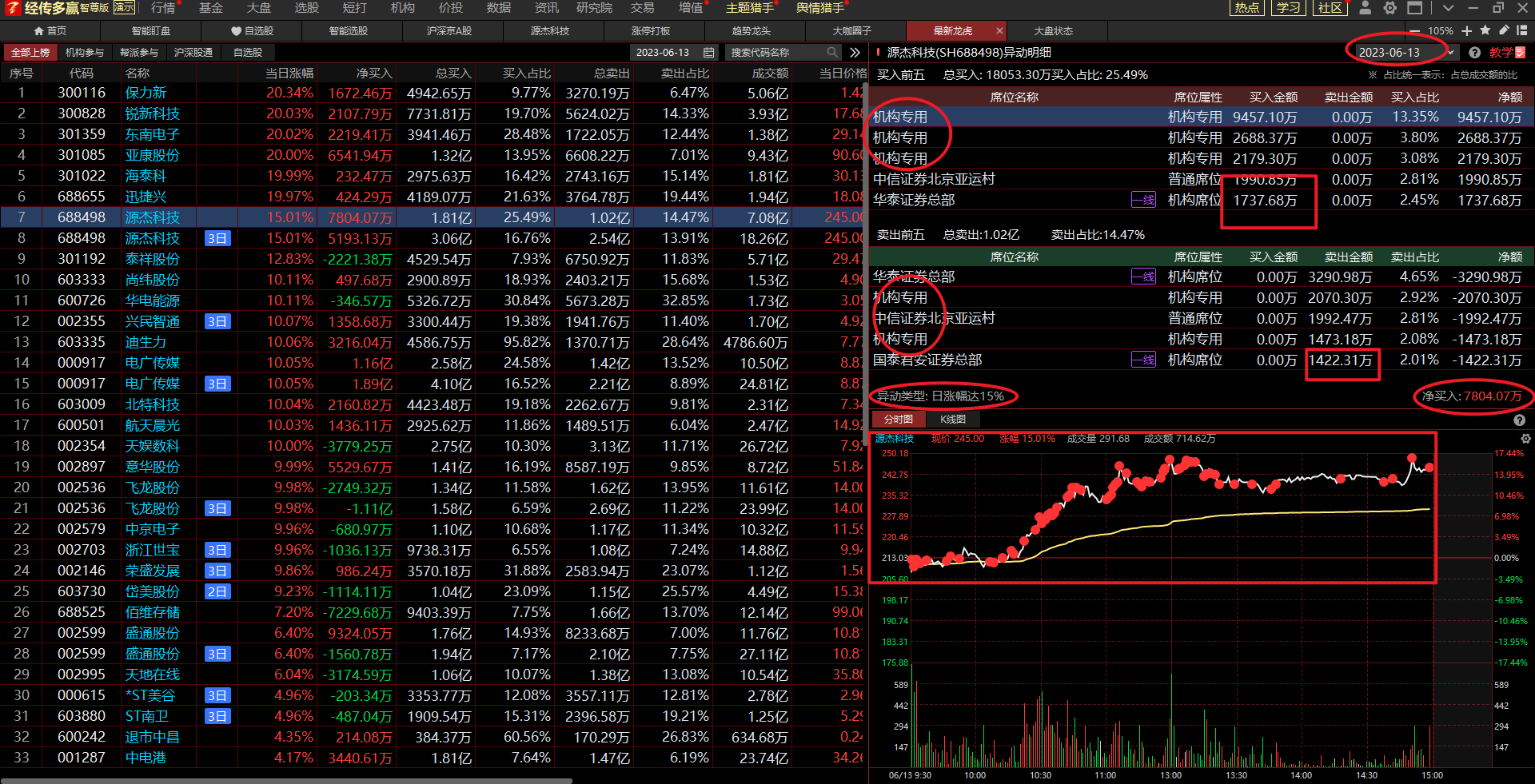This screenshot has height=784, width=1535.
Task: Switch chart to 分时图 view
Action: coord(898,420)
